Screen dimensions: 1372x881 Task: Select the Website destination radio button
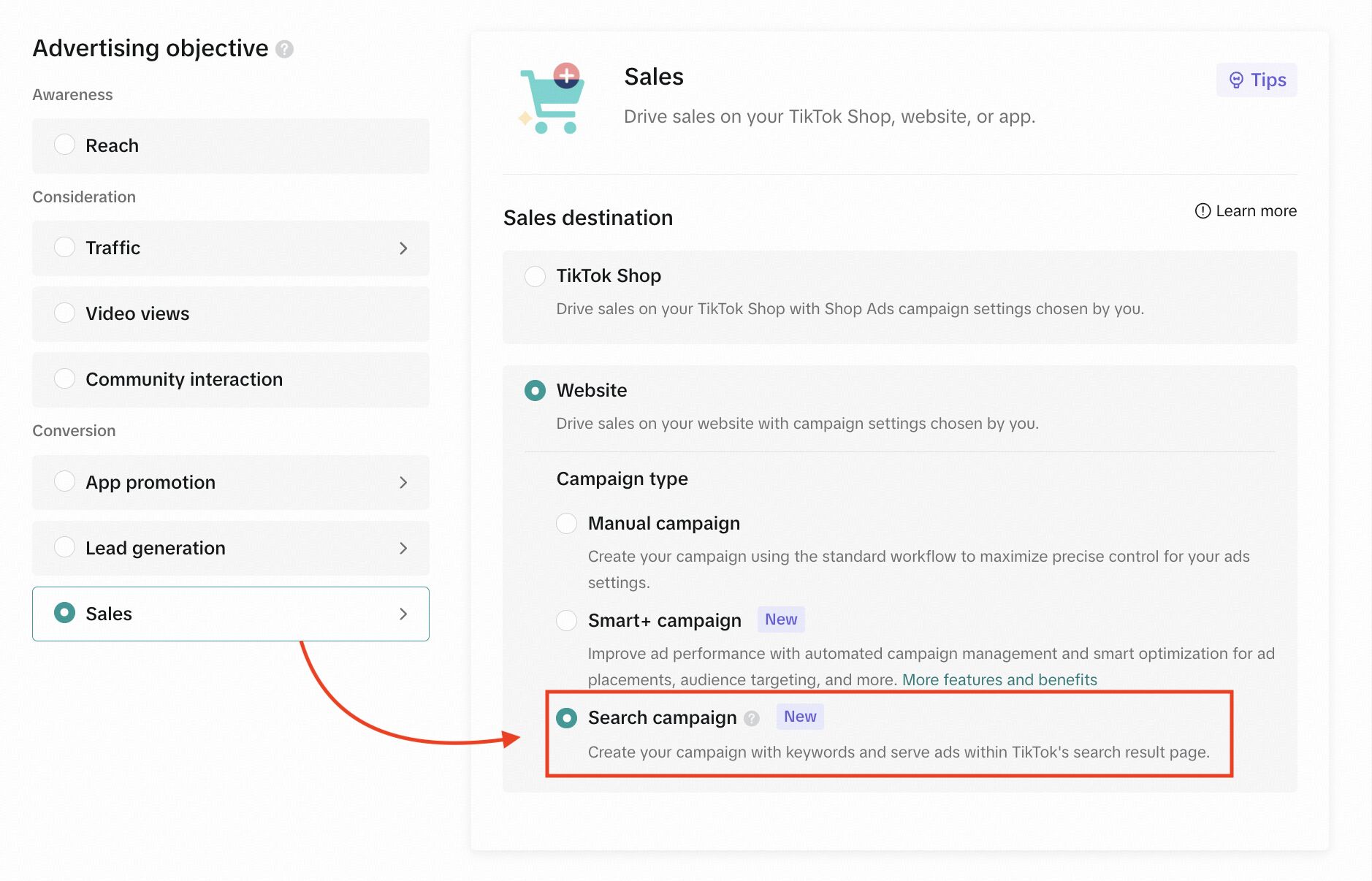pos(535,391)
